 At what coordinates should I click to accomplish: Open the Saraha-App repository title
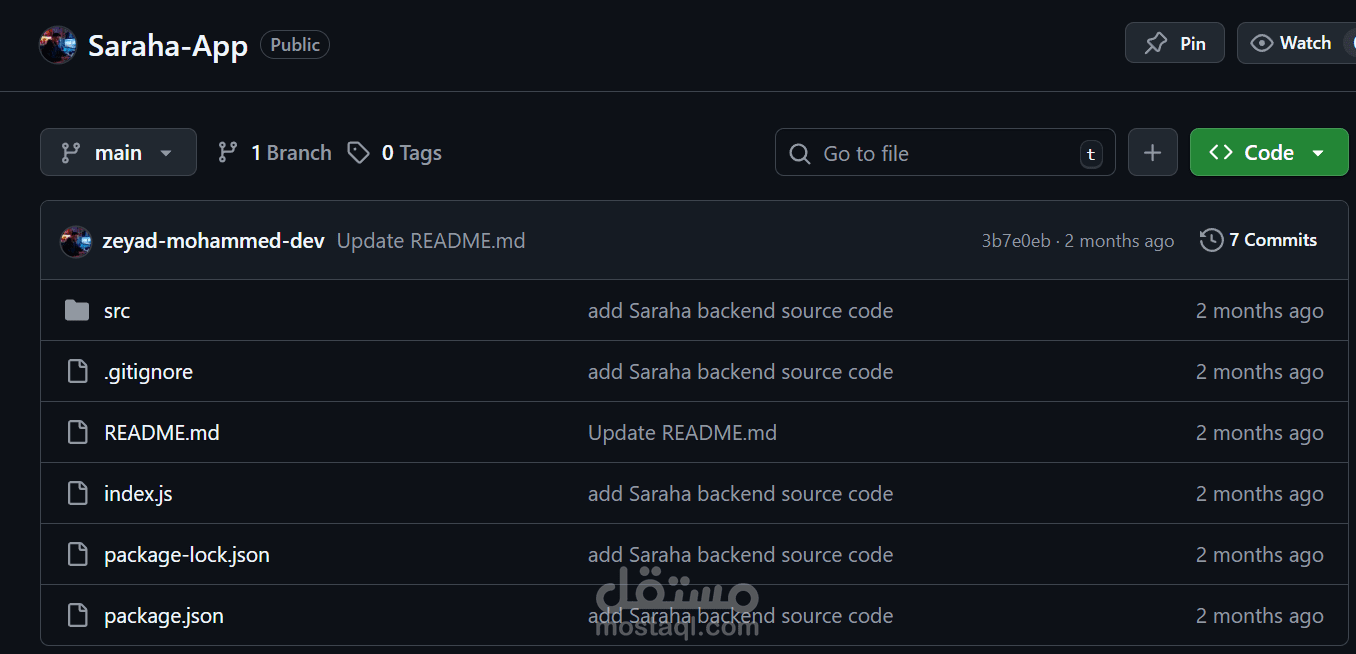[x=168, y=46]
